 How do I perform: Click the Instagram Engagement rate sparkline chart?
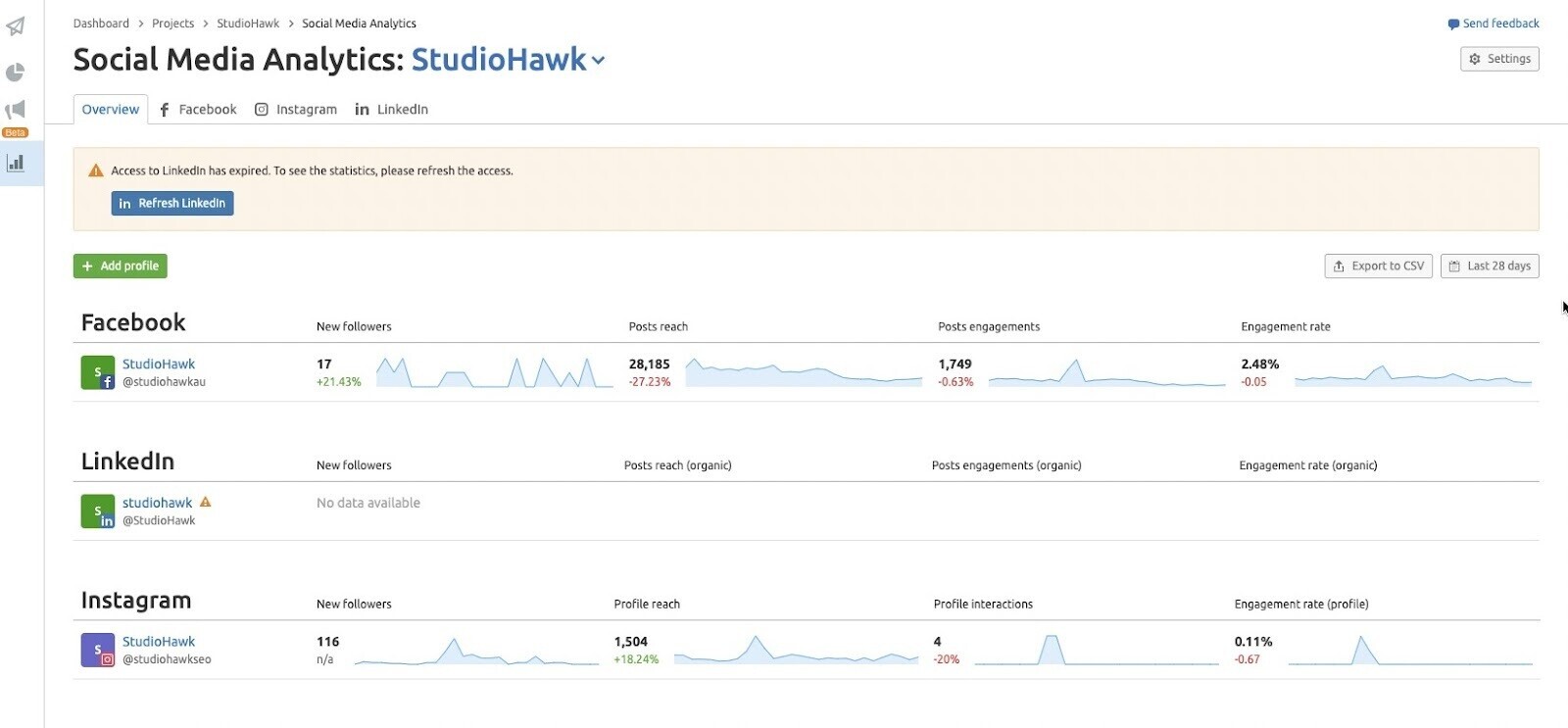pyautogui.click(x=1410, y=651)
